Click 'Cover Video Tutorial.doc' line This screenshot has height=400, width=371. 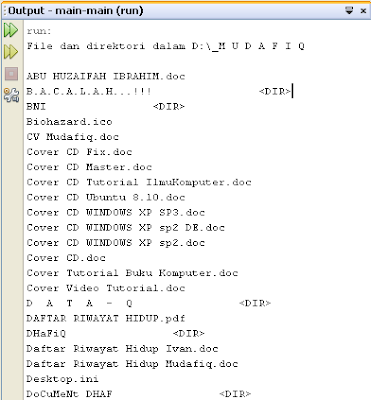106,288
